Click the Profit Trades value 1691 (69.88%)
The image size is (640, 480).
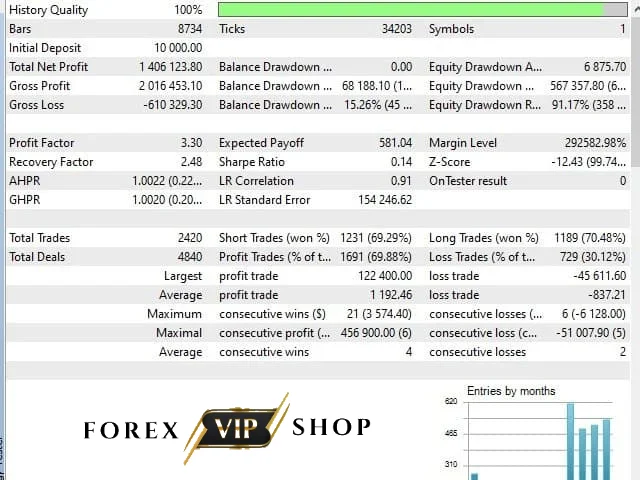pyautogui.click(x=376, y=257)
